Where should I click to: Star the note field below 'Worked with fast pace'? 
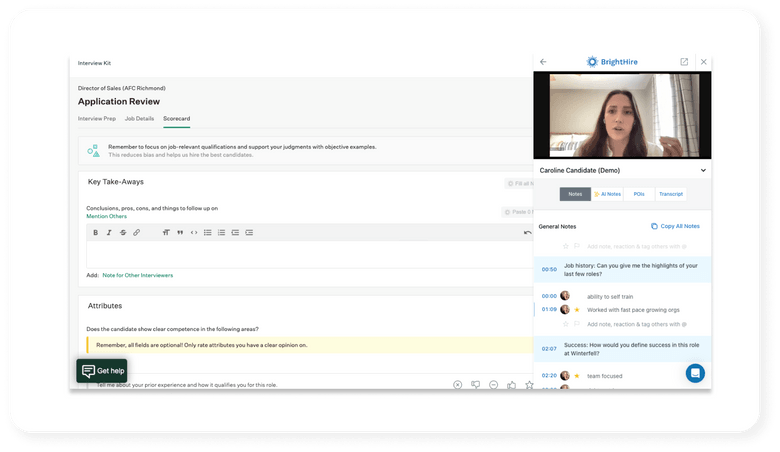(x=566, y=324)
